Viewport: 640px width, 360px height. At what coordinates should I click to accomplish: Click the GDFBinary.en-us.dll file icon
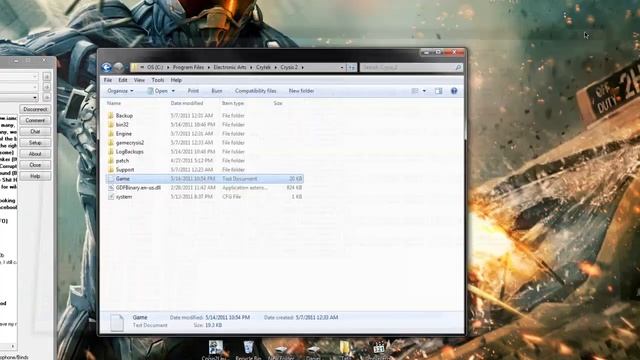click(x=111, y=188)
